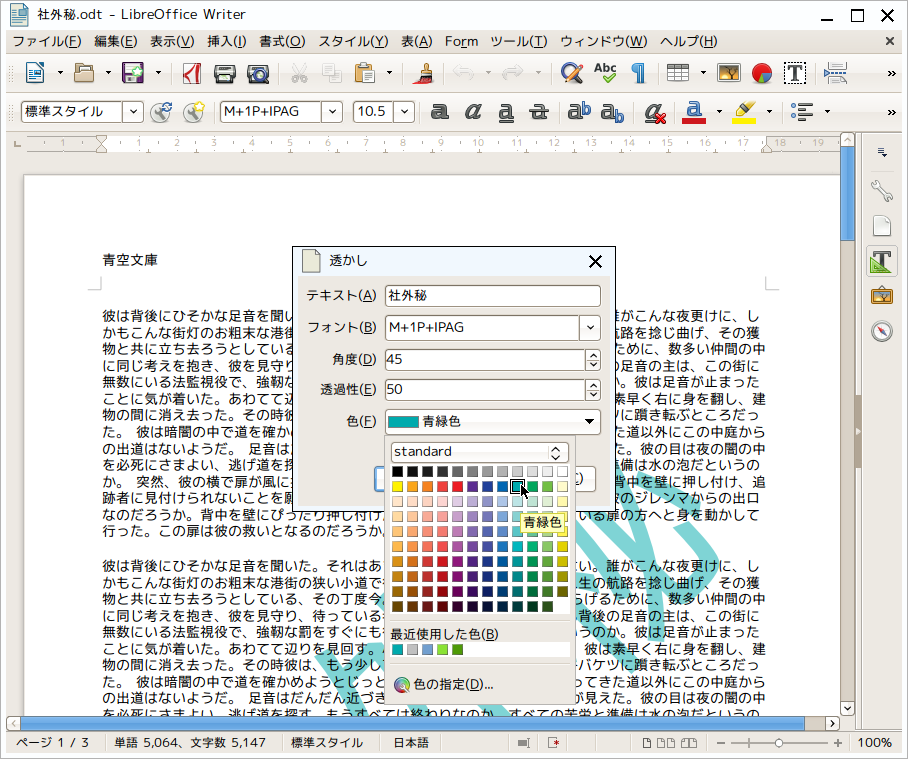Open sidebar Page panel icon

pyautogui.click(x=882, y=226)
